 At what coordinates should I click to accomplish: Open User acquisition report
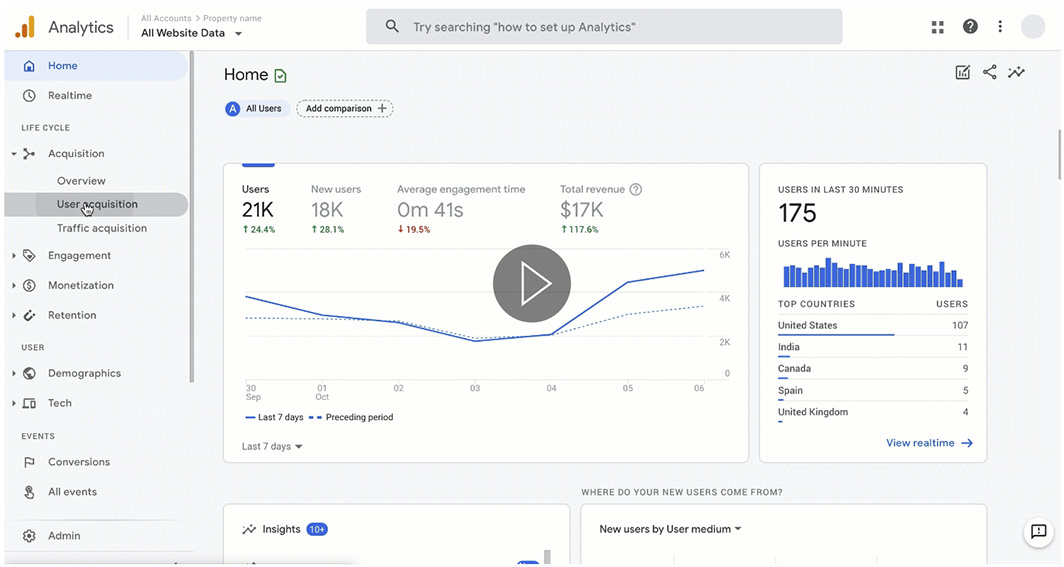coord(96,204)
